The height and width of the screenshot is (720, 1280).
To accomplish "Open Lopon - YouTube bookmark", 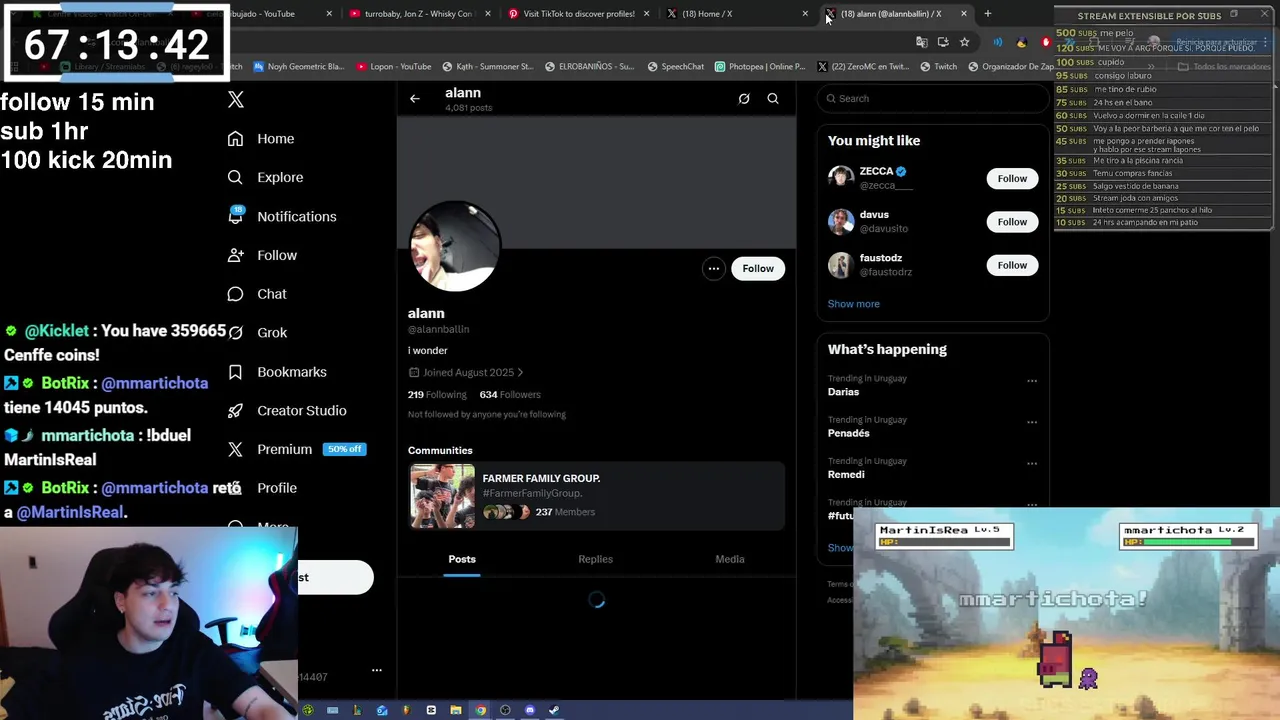I will pyautogui.click(x=393, y=67).
